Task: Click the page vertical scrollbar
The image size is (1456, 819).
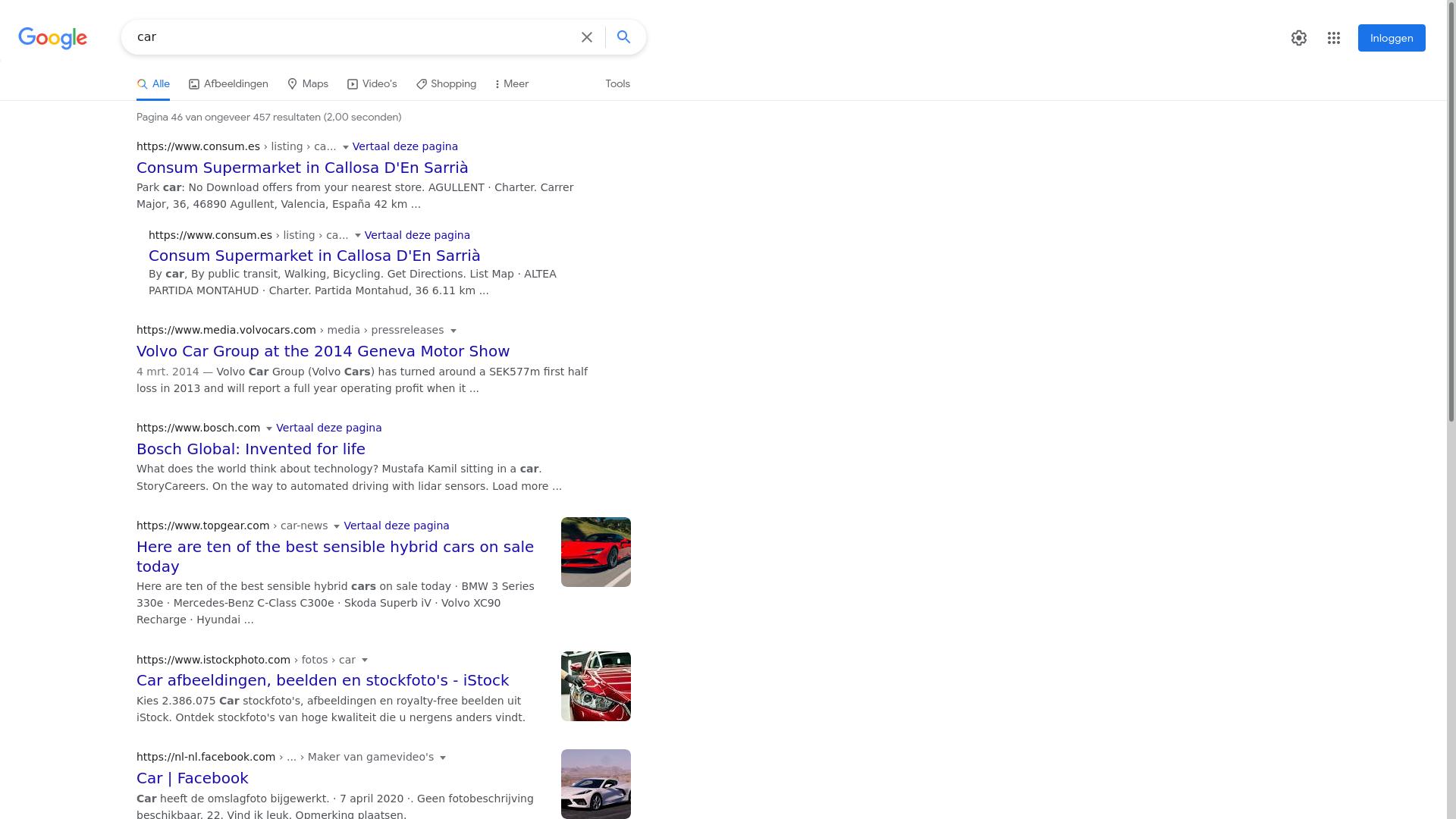Action: (x=1451, y=227)
